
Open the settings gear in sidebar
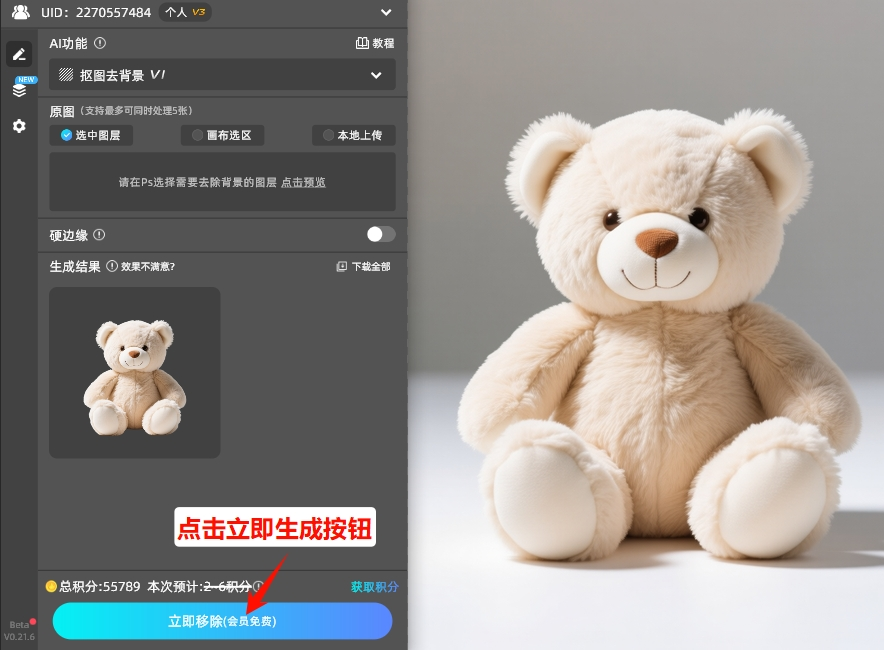(x=19, y=126)
